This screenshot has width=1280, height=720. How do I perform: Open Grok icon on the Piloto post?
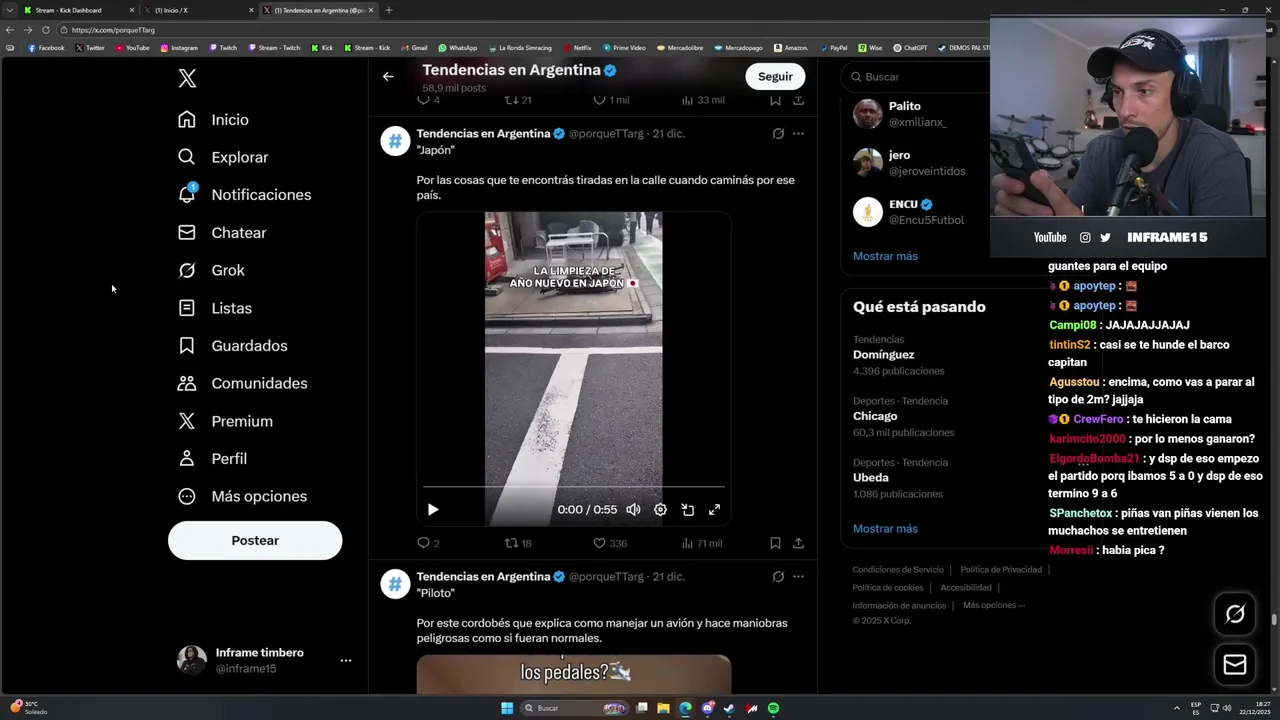[778, 576]
